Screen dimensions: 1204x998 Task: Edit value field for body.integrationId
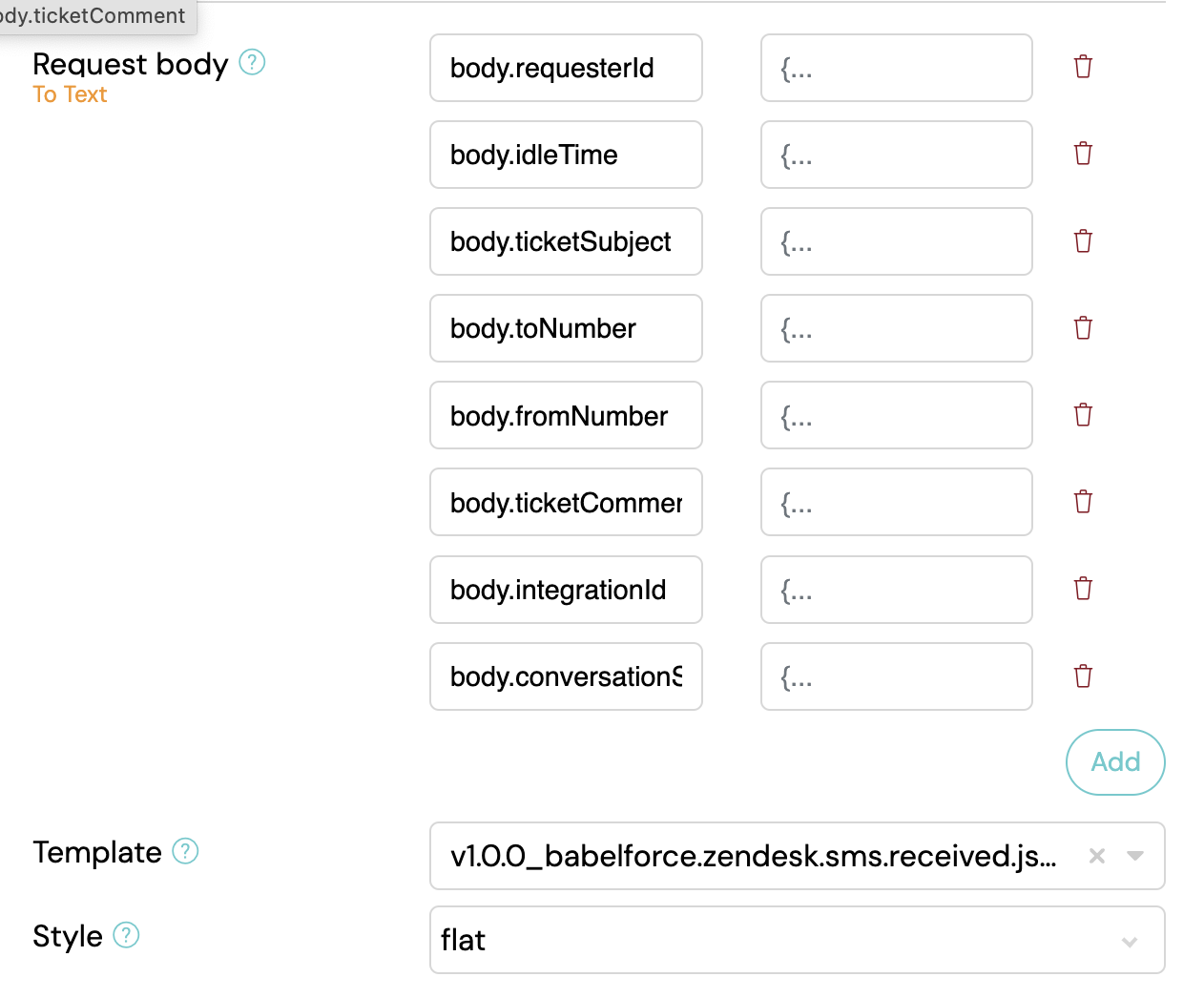tap(897, 590)
